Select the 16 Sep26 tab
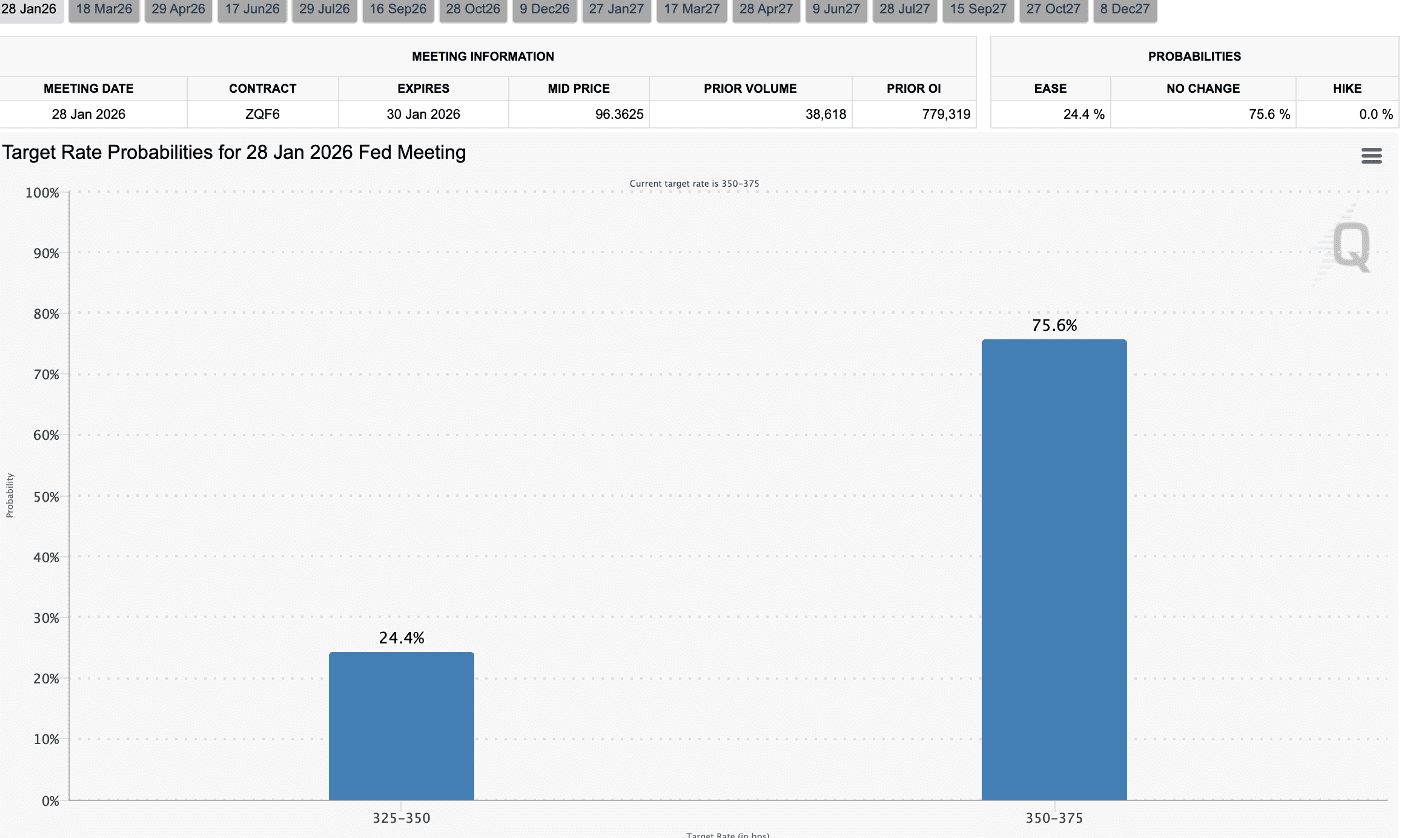The height and width of the screenshot is (838, 1408). [398, 9]
